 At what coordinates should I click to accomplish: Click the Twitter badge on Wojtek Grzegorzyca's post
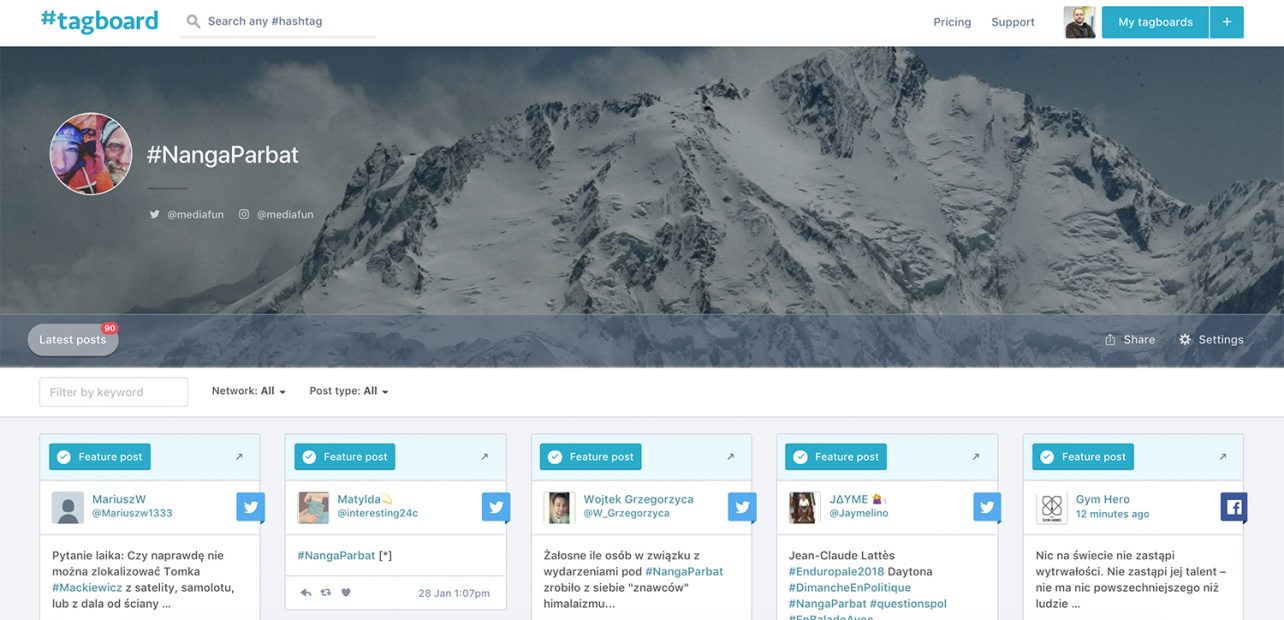point(742,507)
